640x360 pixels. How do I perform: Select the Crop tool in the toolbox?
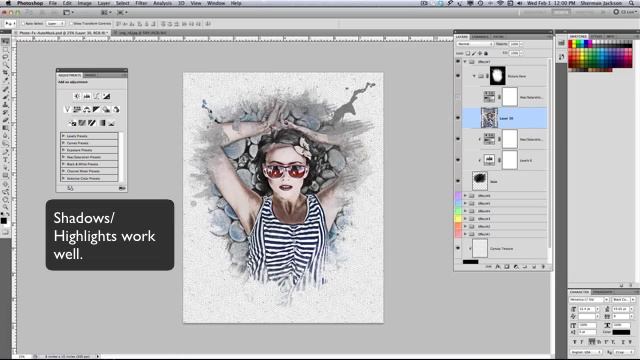click(x=5, y=73)
